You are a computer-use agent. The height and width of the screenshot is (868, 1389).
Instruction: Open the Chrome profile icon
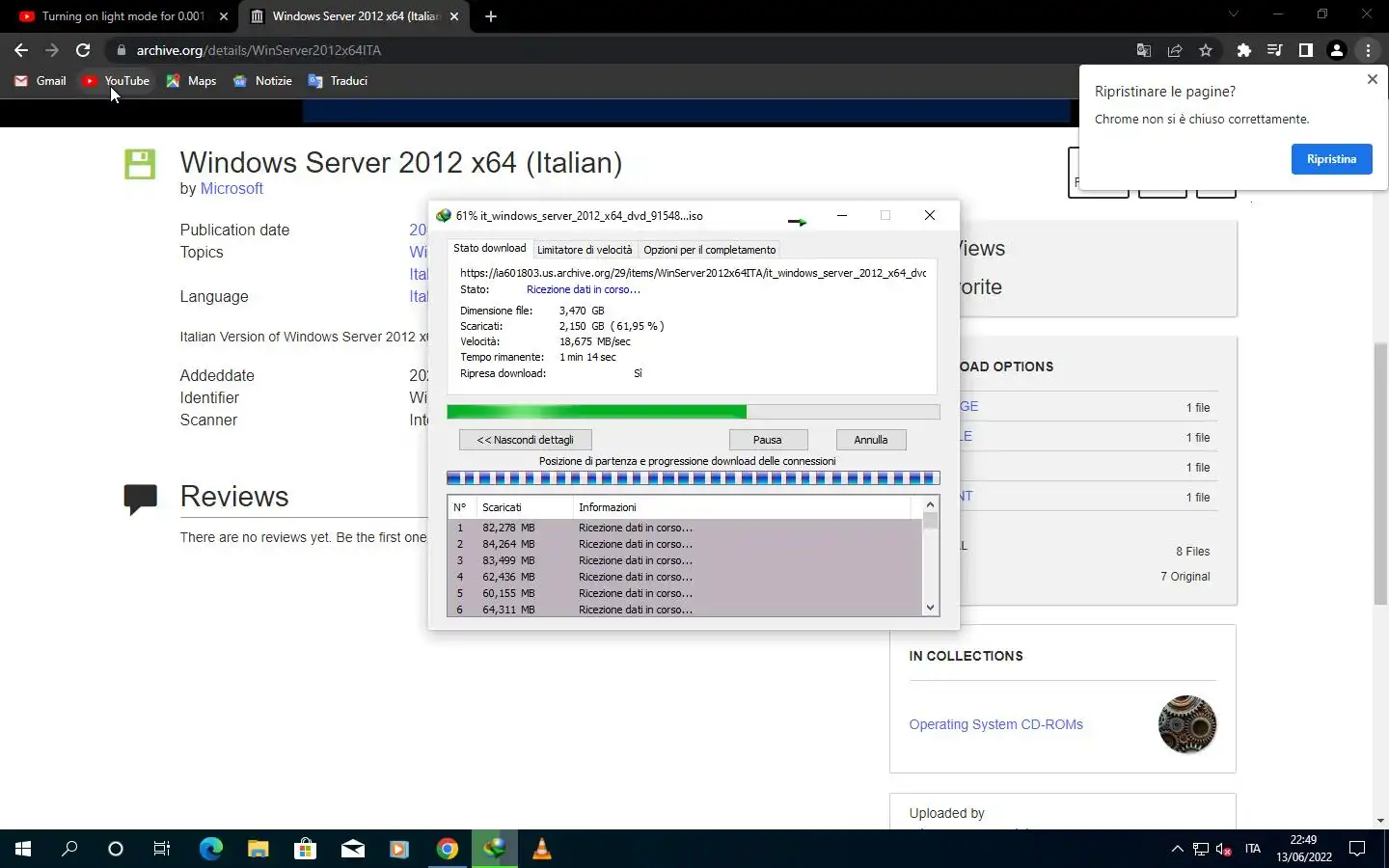point(1337,50)
